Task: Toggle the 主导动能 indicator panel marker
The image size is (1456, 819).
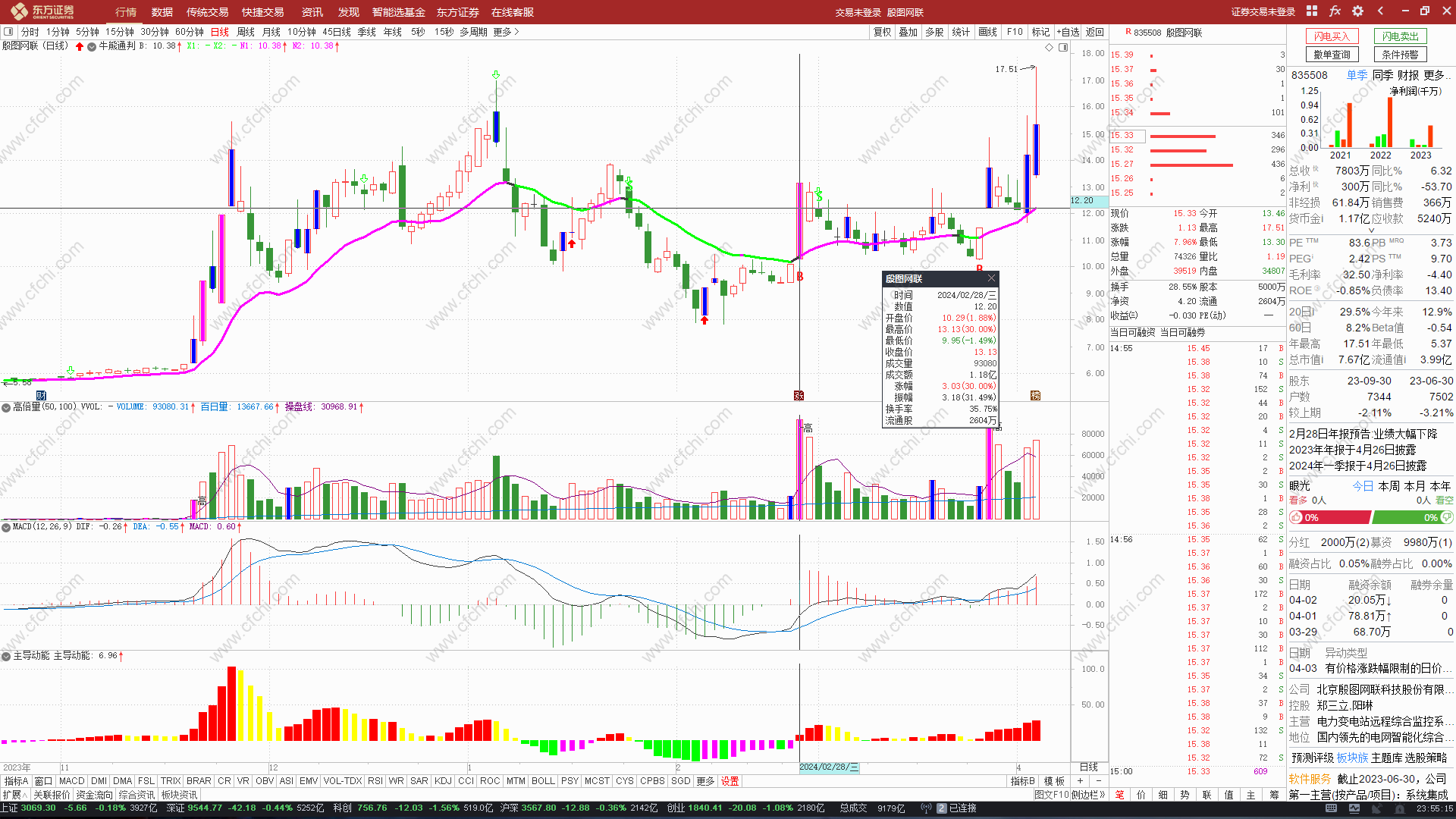Action: pyautogui.click(x=6, y=656)
